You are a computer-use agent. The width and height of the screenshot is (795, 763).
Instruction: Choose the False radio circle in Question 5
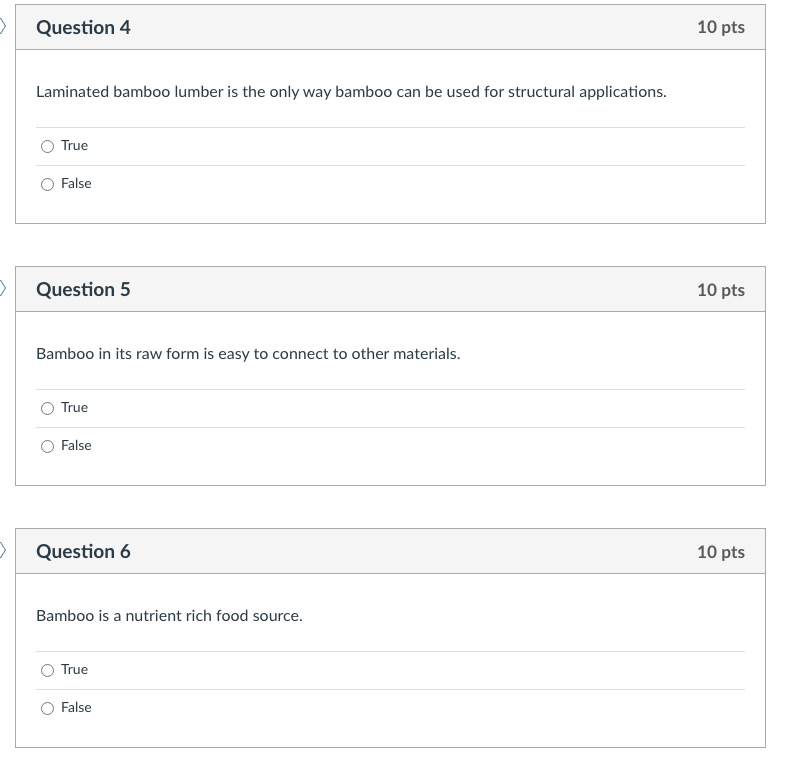click(47, 446)
